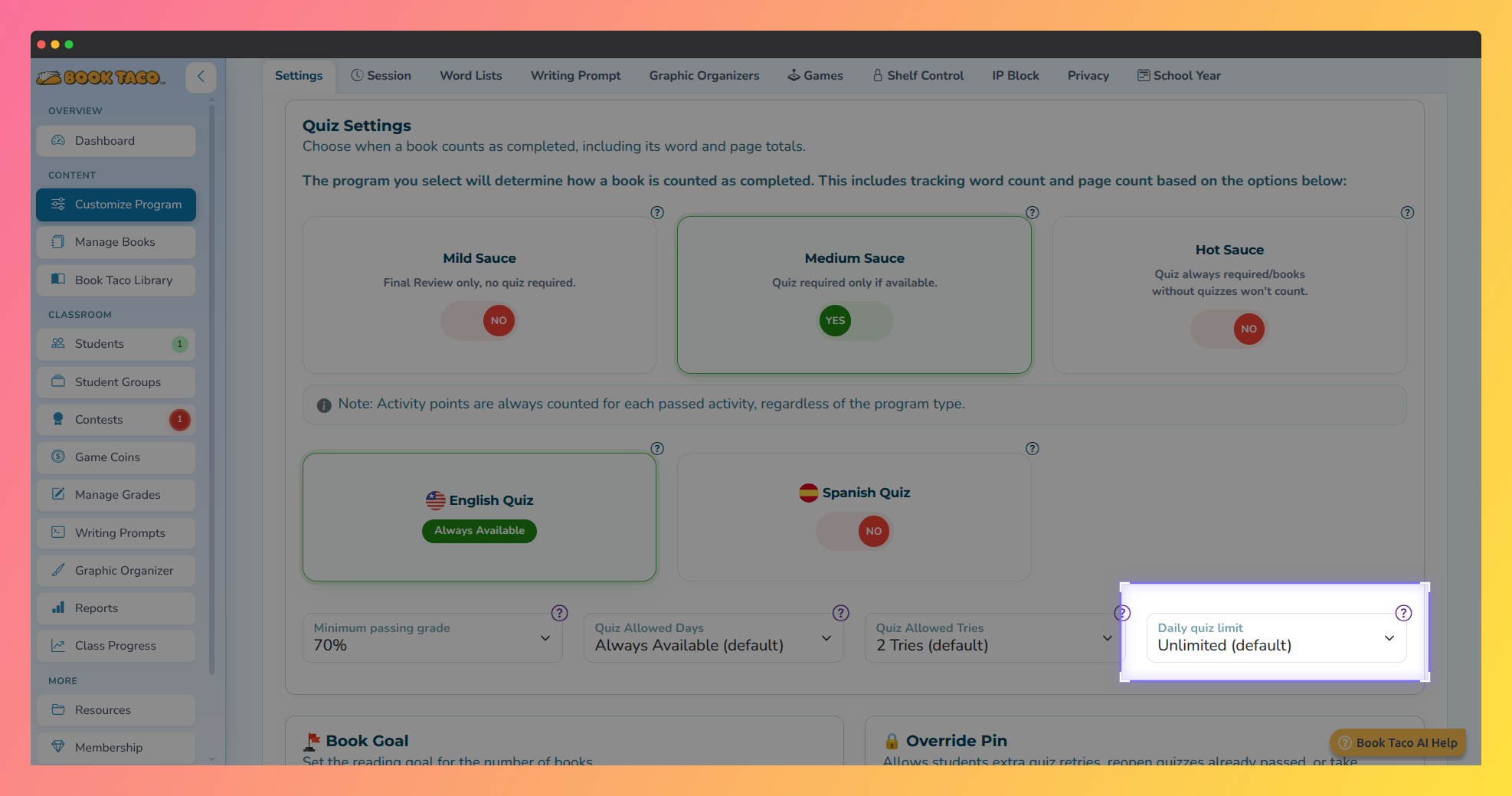Click the Game Coins icon
The width and height of the screenshot is (1512, 796).
(x=58, y=457)
